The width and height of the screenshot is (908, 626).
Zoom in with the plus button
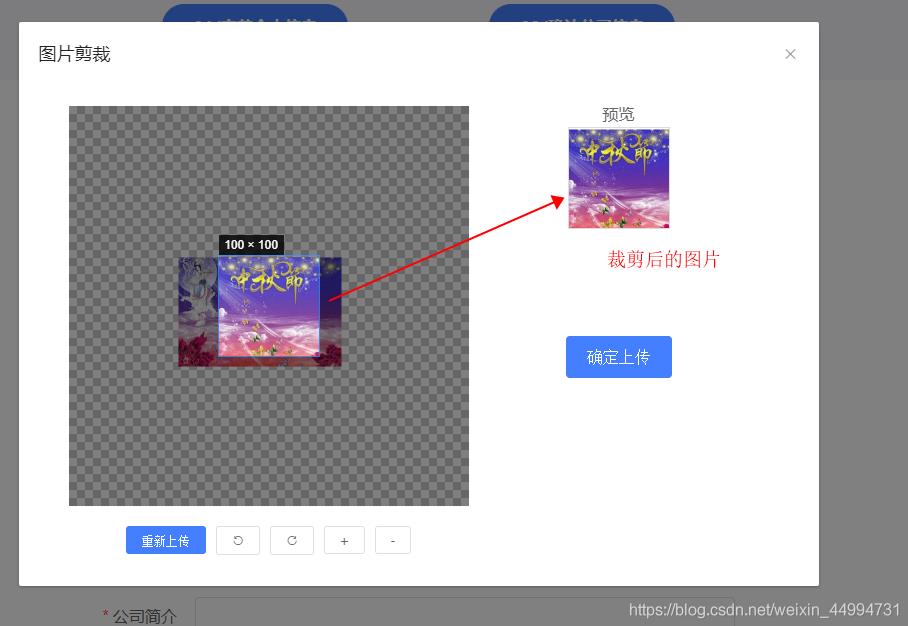[x=345, y=540]
